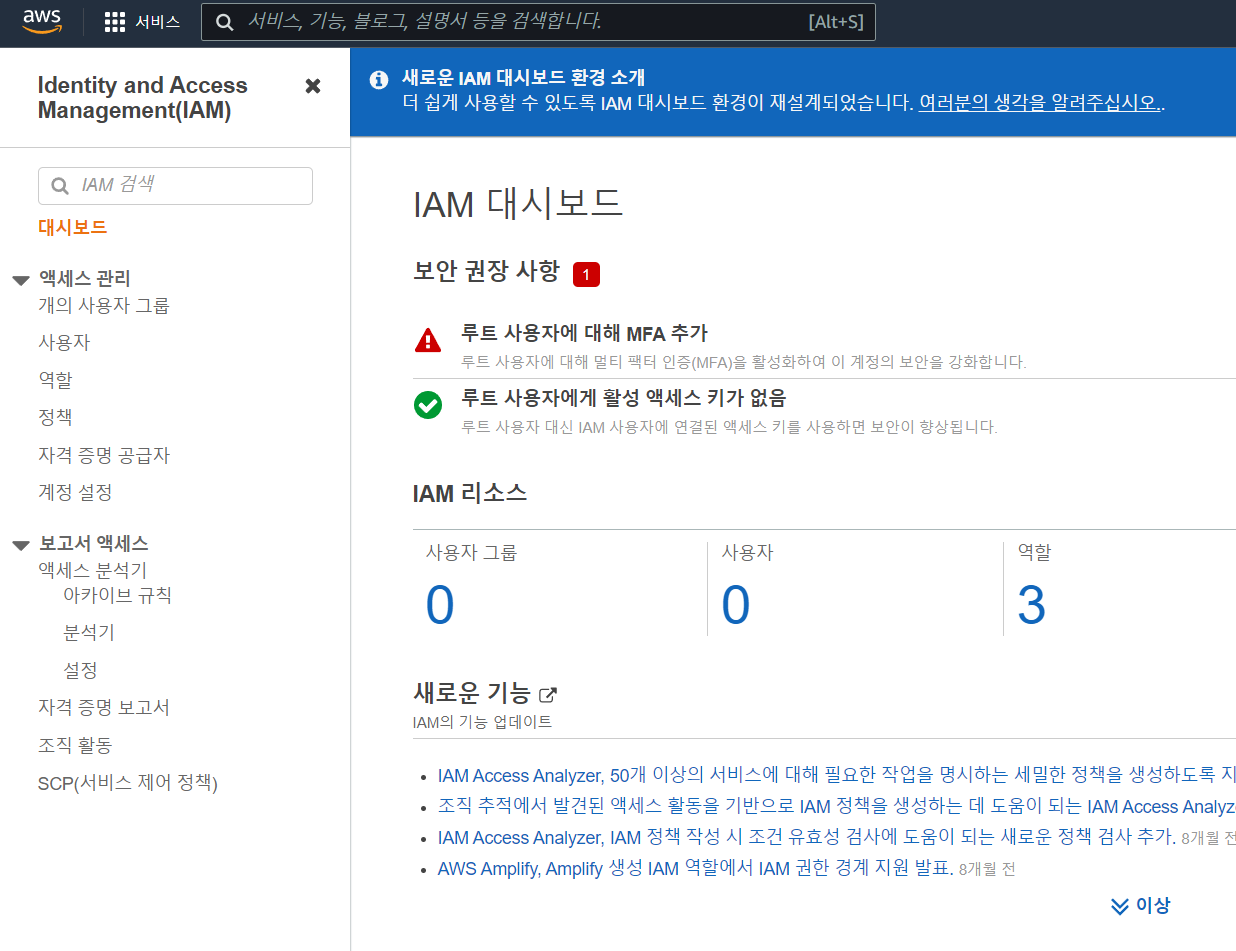Open 자격 증명 공급자 in sidebar

(104, 455)
